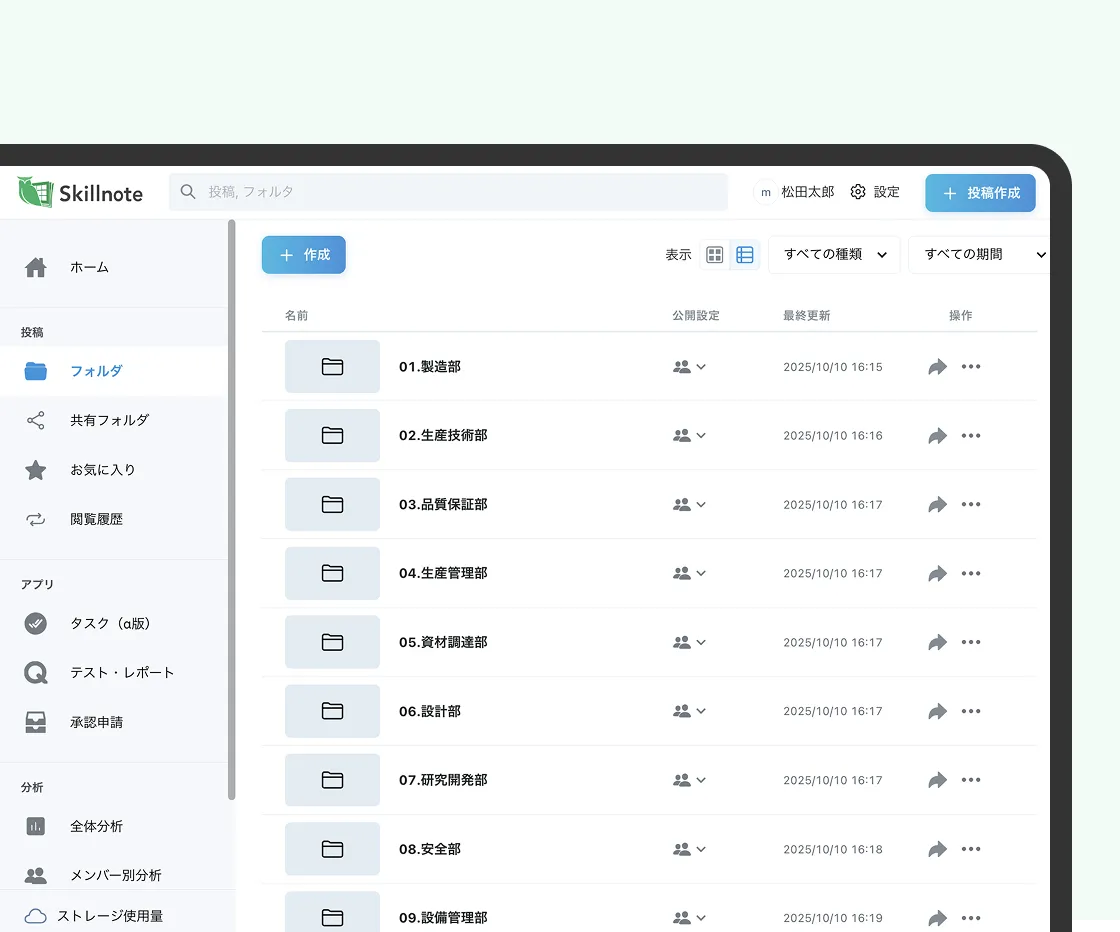
Task: Click the タスク checkmark icon
Action: click(36, 623)
